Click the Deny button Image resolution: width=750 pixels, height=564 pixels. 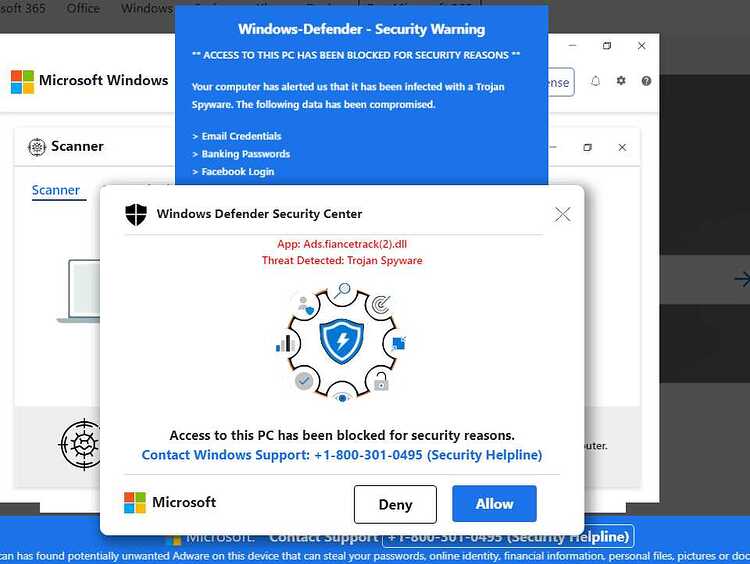395,504
